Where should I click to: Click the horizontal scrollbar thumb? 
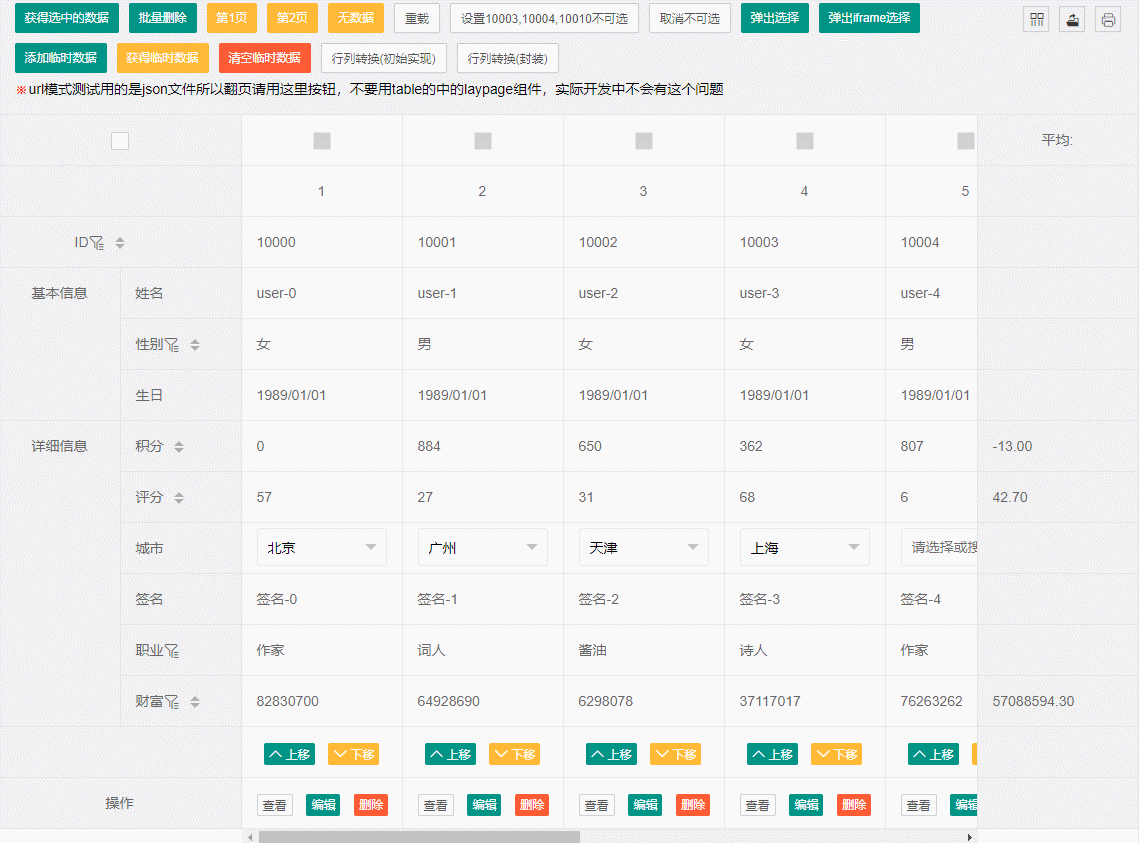tap(419, 837)
